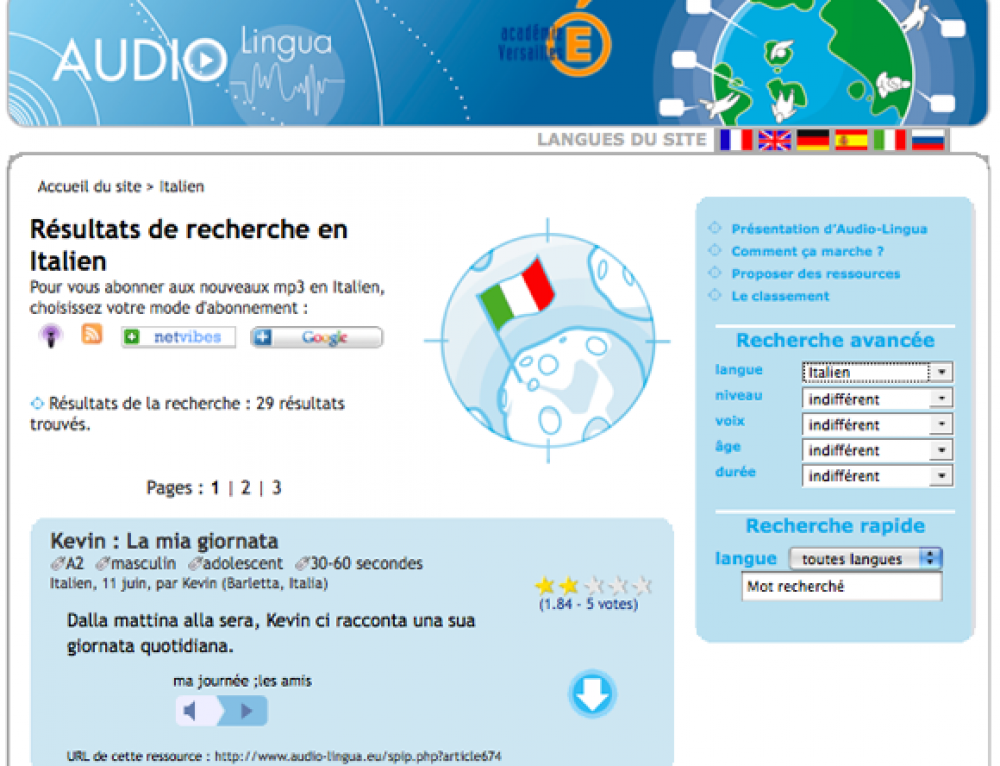Click the Mot recherché search field
1000x766 pixels.
click(841, 587)
